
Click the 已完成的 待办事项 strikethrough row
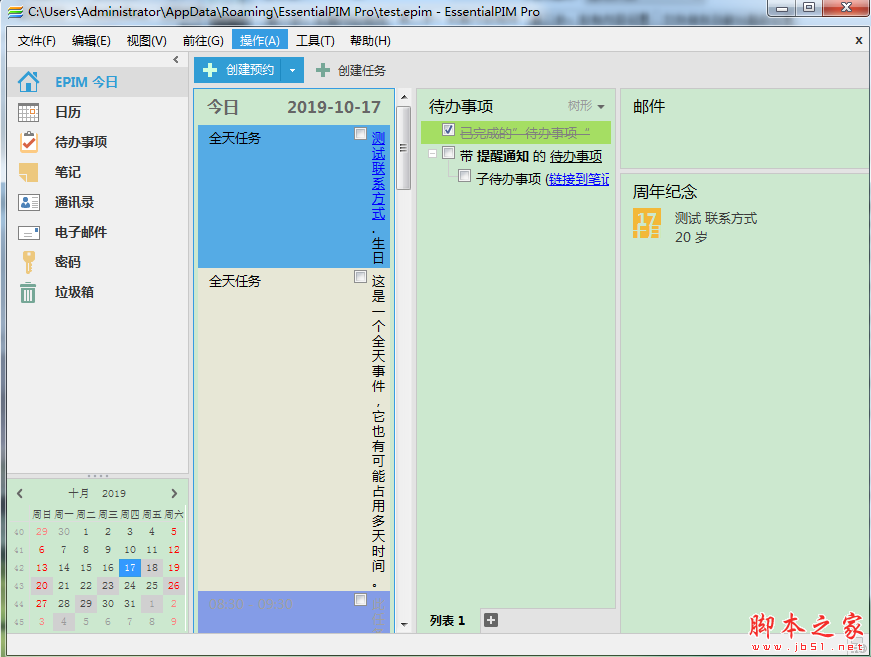(x=516, y=133)
